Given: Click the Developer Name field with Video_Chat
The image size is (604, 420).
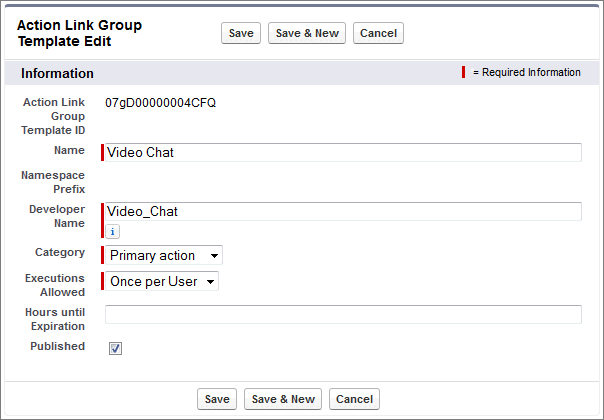Looking at the screenshot, I should pos(342,211).
